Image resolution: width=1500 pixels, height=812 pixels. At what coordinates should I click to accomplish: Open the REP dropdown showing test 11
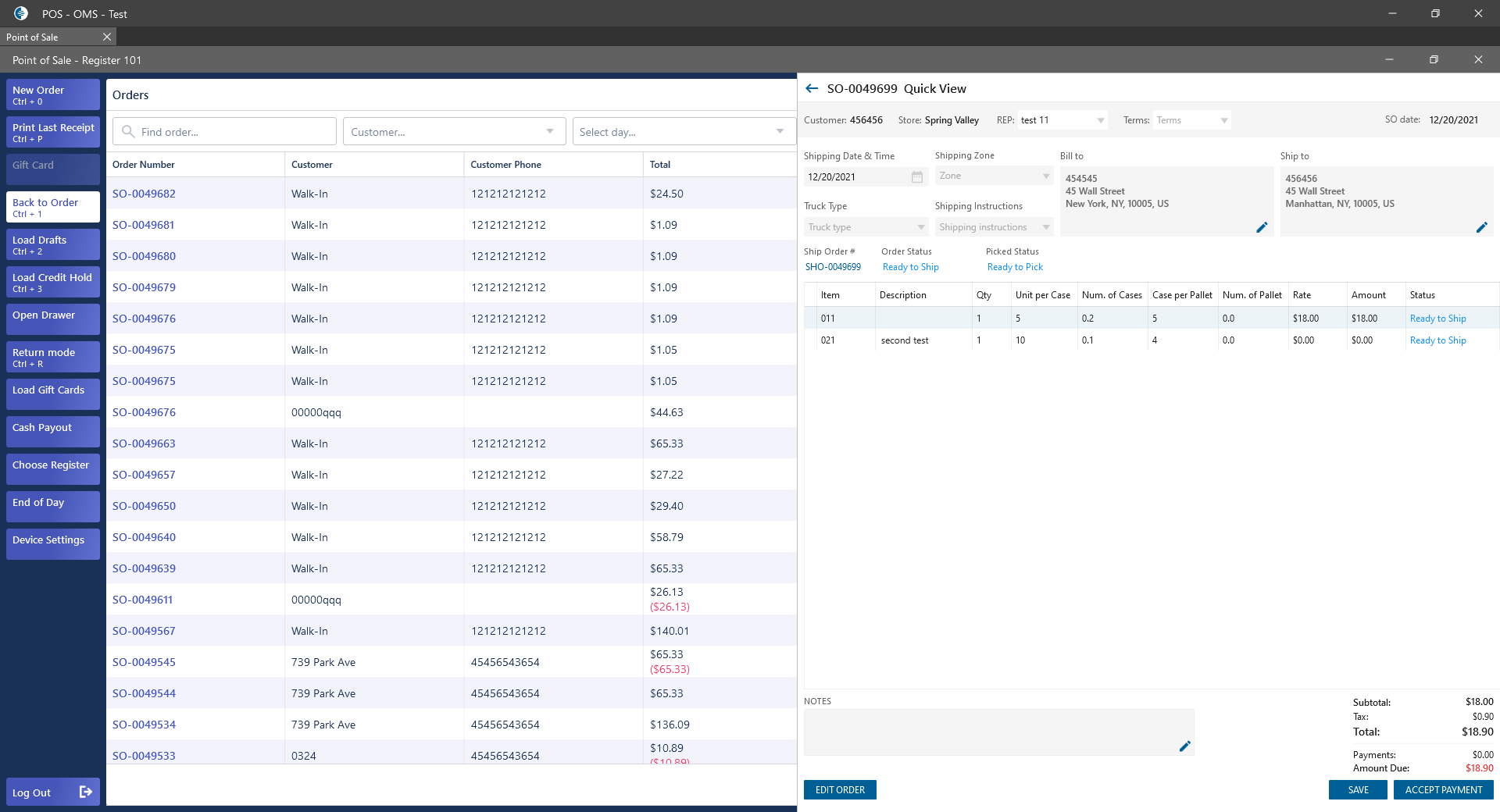1101,120
